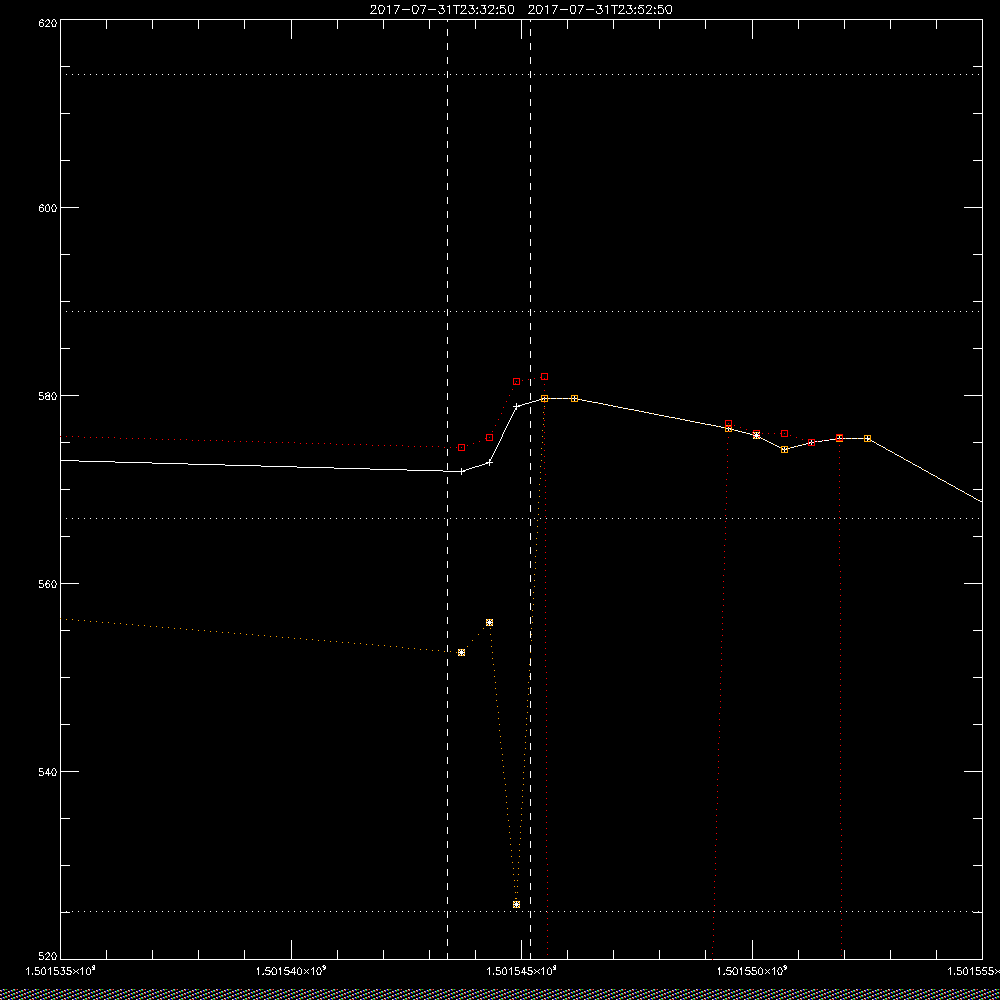Select the y-axis label 620
The image size is (1000, 1000).
[48, 23]
